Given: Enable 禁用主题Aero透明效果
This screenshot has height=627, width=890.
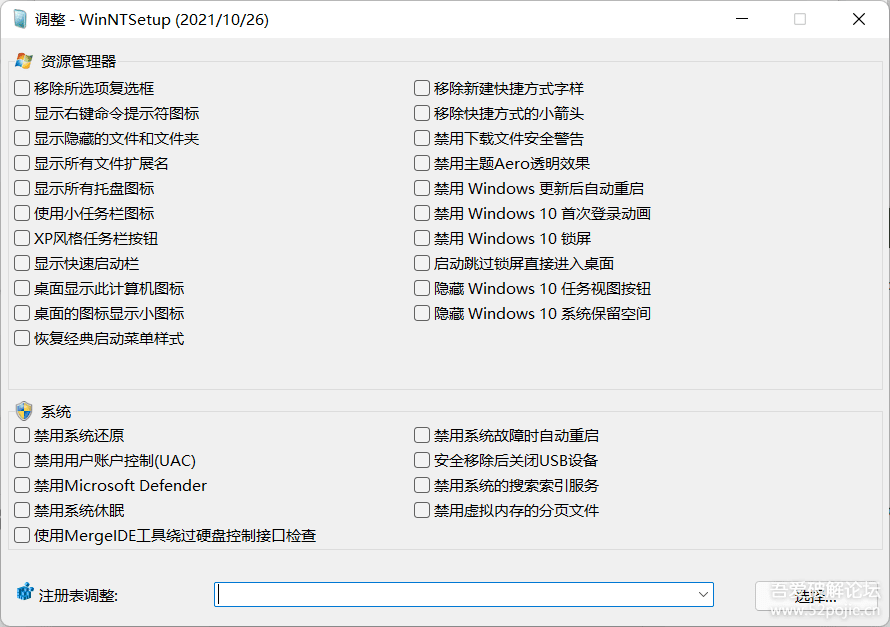Looking at the screenshot, I should (x=422, y=163).
